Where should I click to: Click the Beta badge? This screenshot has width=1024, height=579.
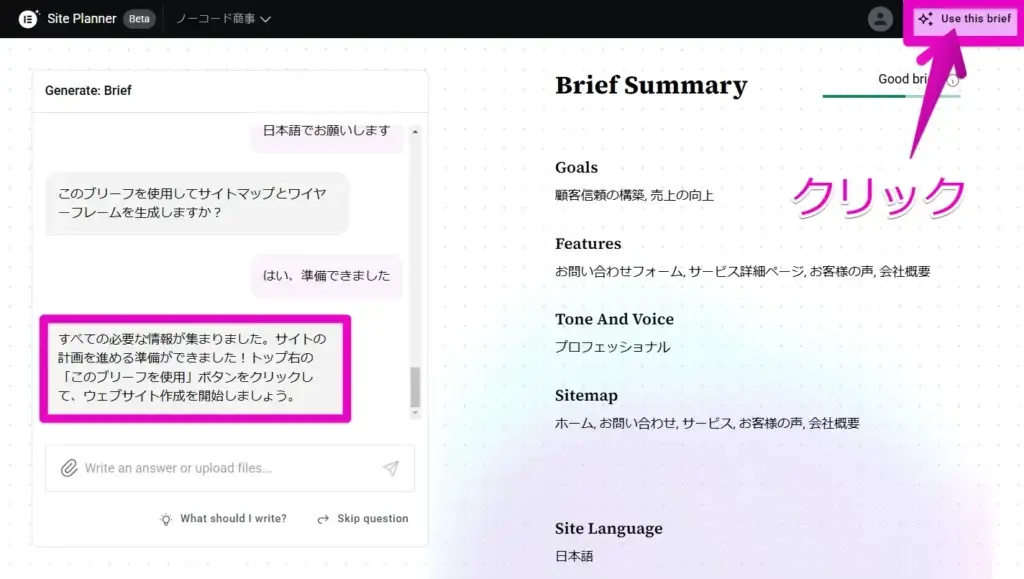pos(139,19)
